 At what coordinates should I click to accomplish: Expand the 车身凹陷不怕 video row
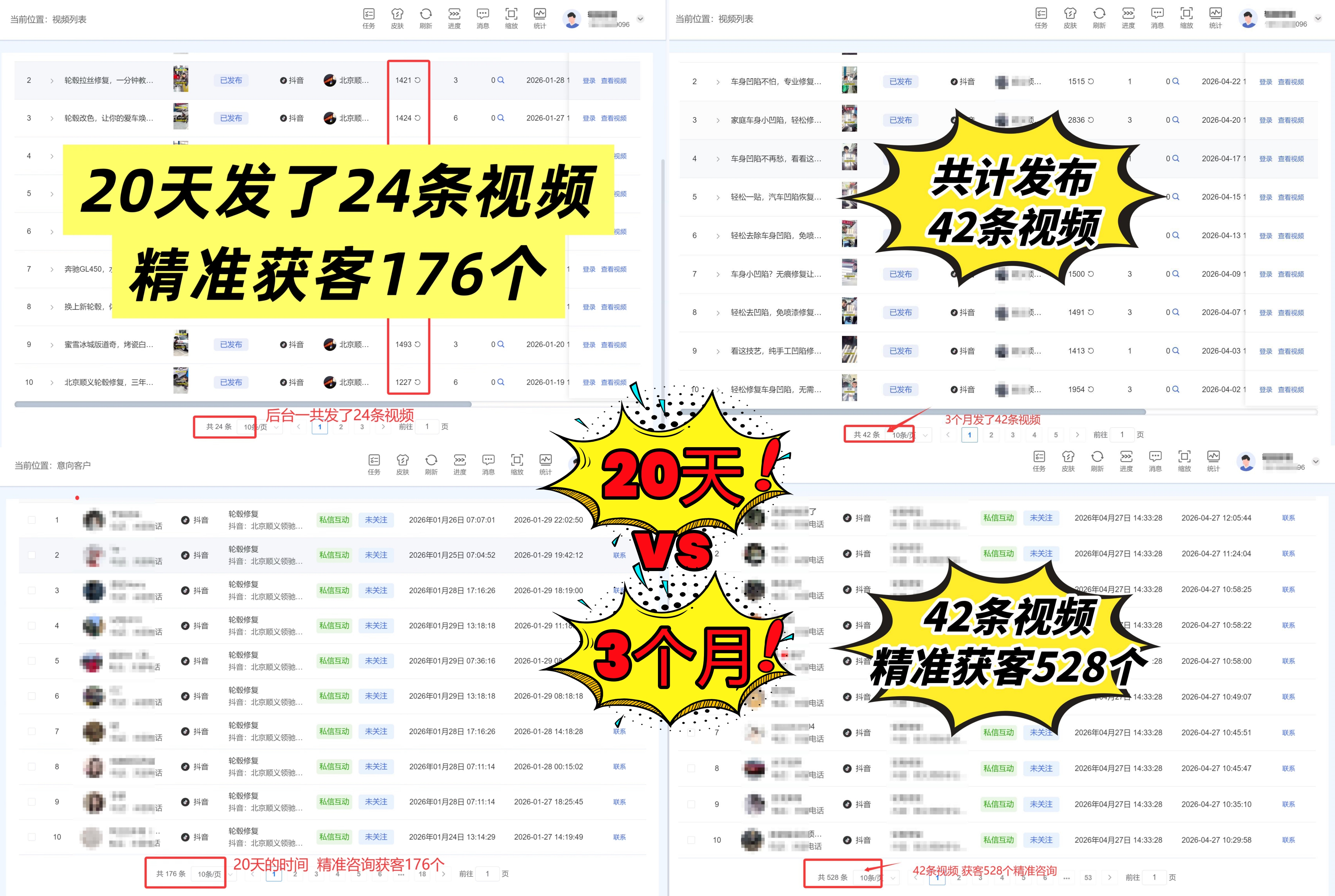click(x=718, y=82)
